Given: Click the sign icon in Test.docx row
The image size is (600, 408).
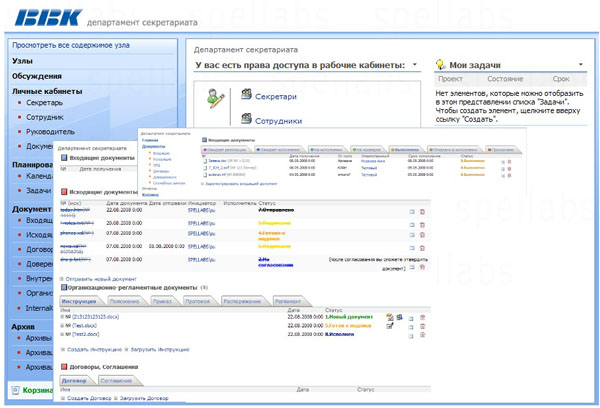Looking at the screenshot, I should tap(390, 326).
